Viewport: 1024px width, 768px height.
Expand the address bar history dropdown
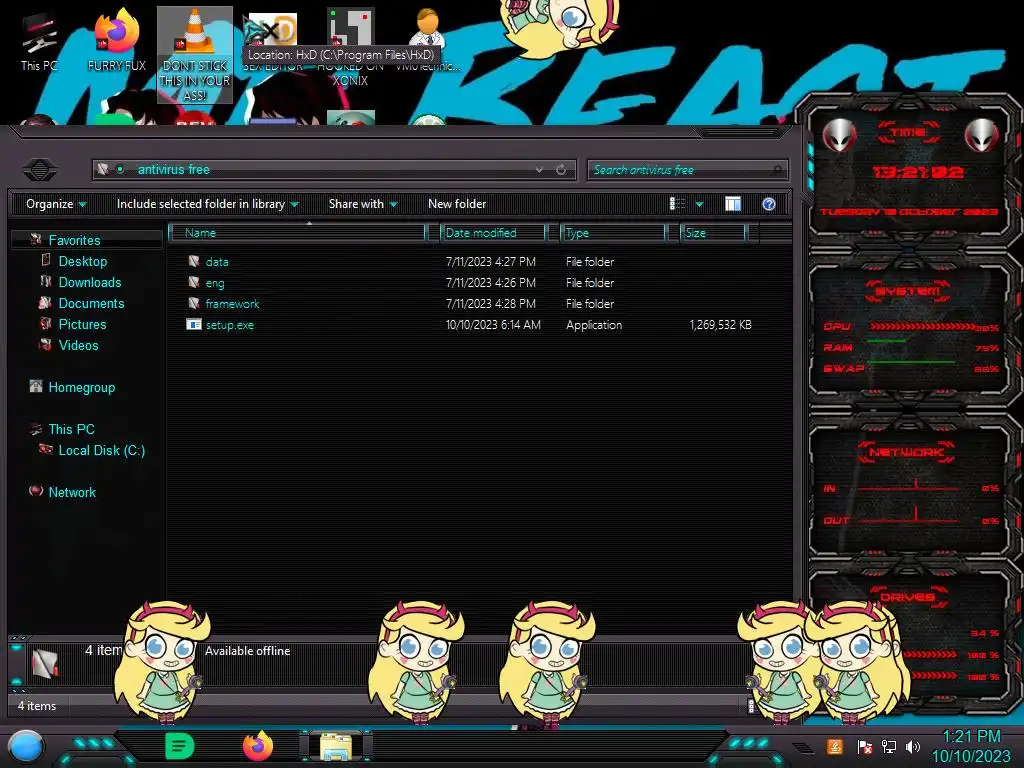[x=539, y=170]
